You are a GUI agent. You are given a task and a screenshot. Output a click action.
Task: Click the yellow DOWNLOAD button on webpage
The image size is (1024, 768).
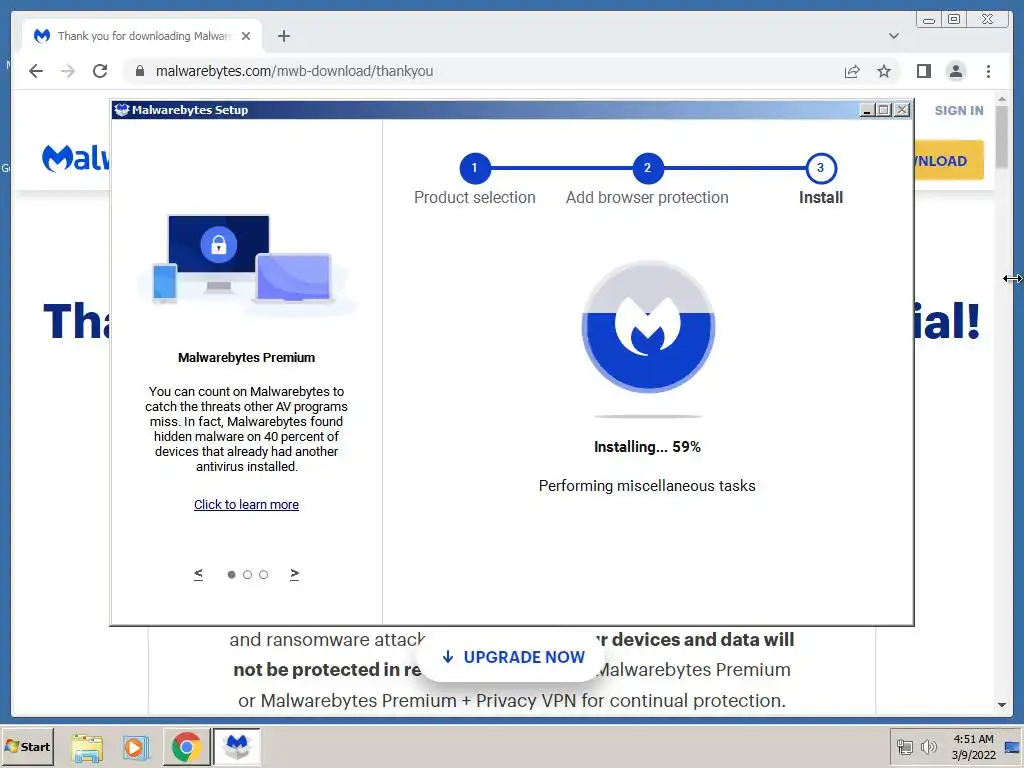coord(949,161)
